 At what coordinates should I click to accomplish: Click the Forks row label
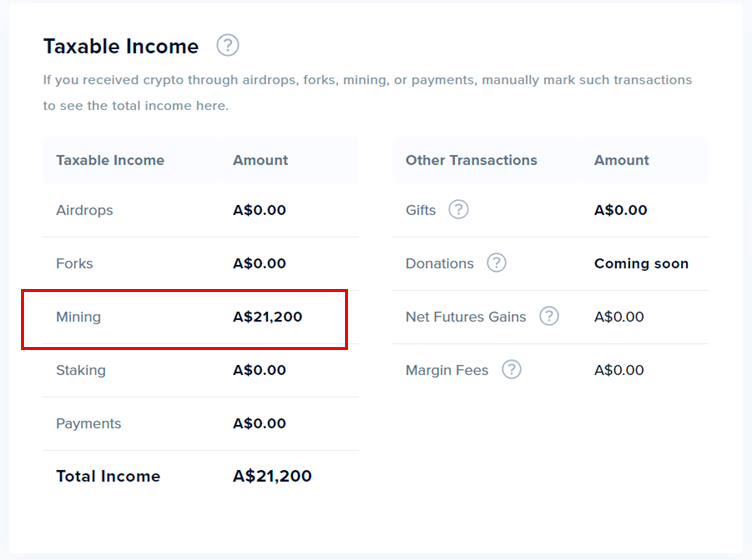tap(74, 264)
